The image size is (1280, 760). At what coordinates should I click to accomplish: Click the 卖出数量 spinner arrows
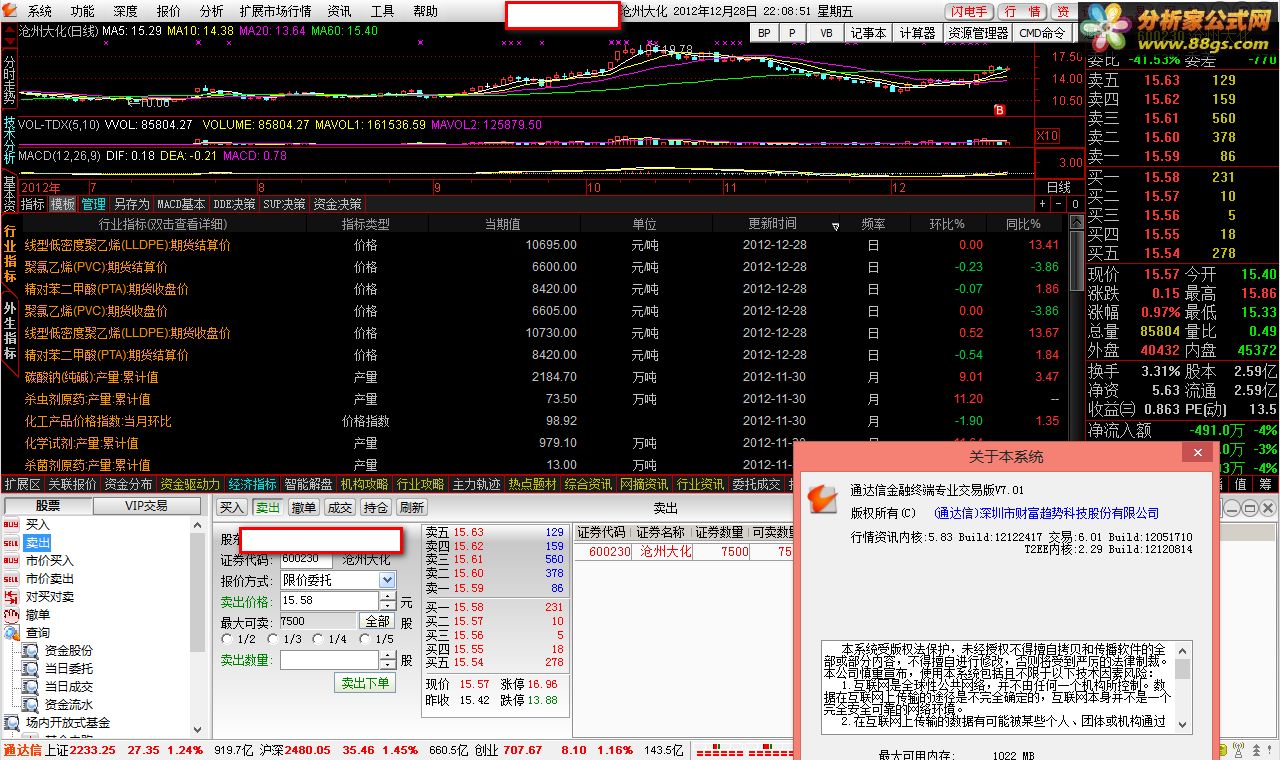point(387,660)
